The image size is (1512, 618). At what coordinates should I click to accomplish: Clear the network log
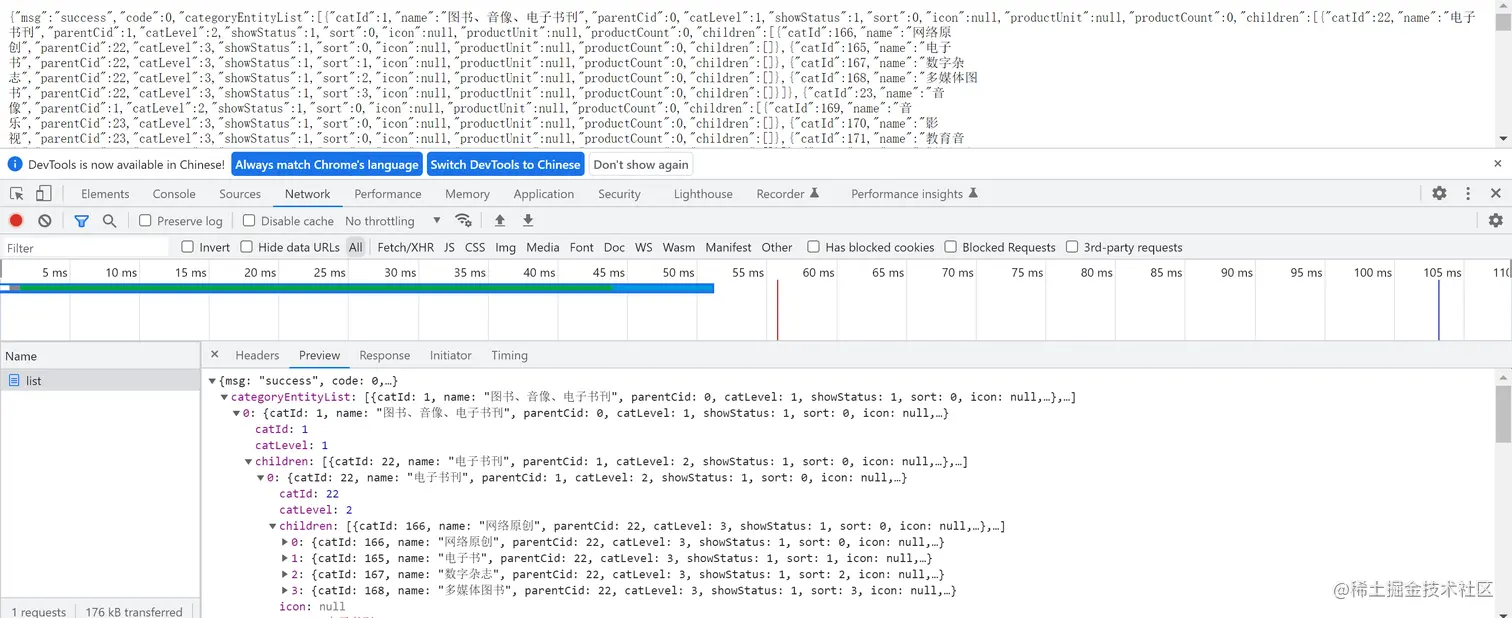(x=44, y=221)
